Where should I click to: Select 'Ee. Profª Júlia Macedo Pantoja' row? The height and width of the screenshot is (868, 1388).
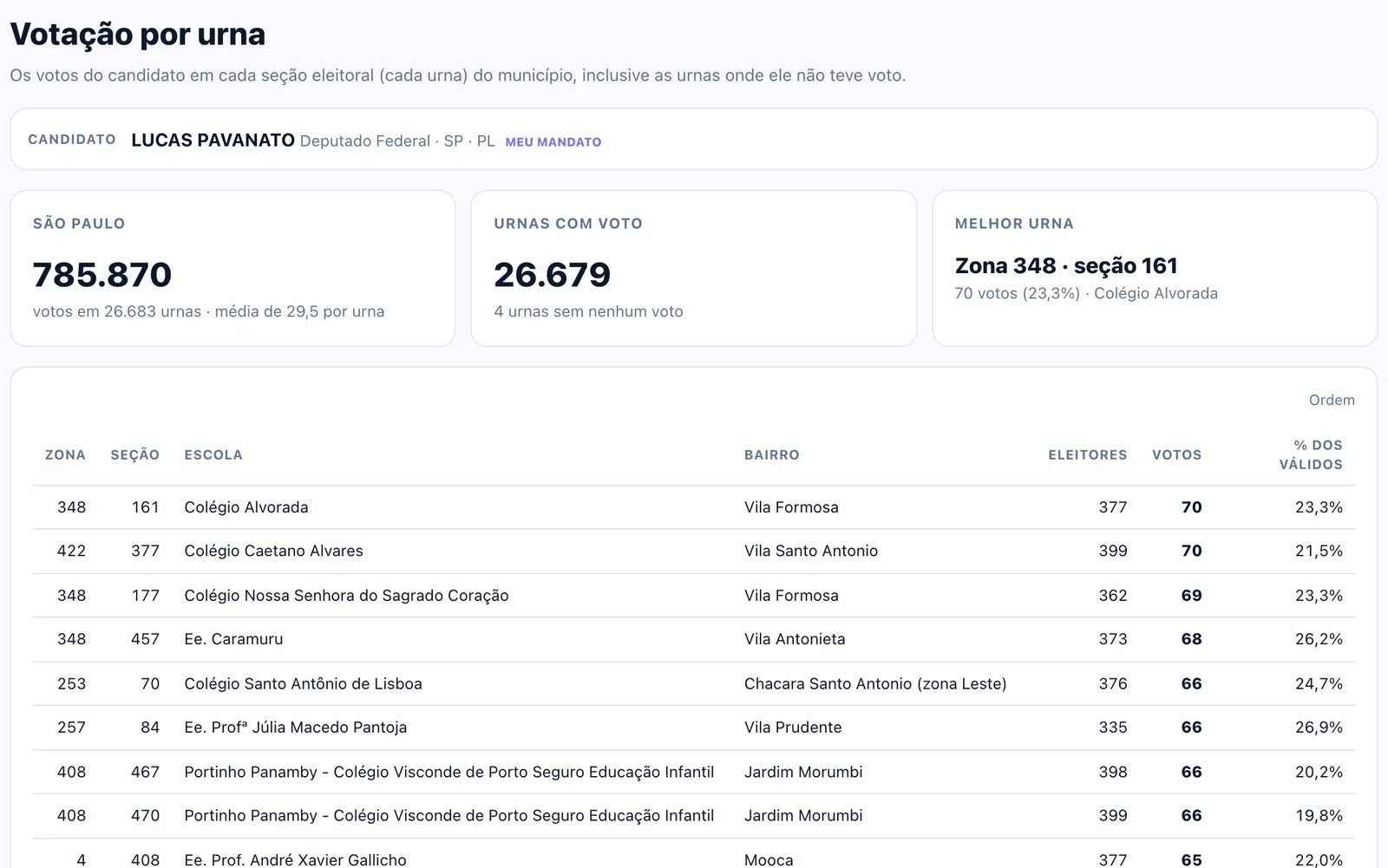click(694, 728)
